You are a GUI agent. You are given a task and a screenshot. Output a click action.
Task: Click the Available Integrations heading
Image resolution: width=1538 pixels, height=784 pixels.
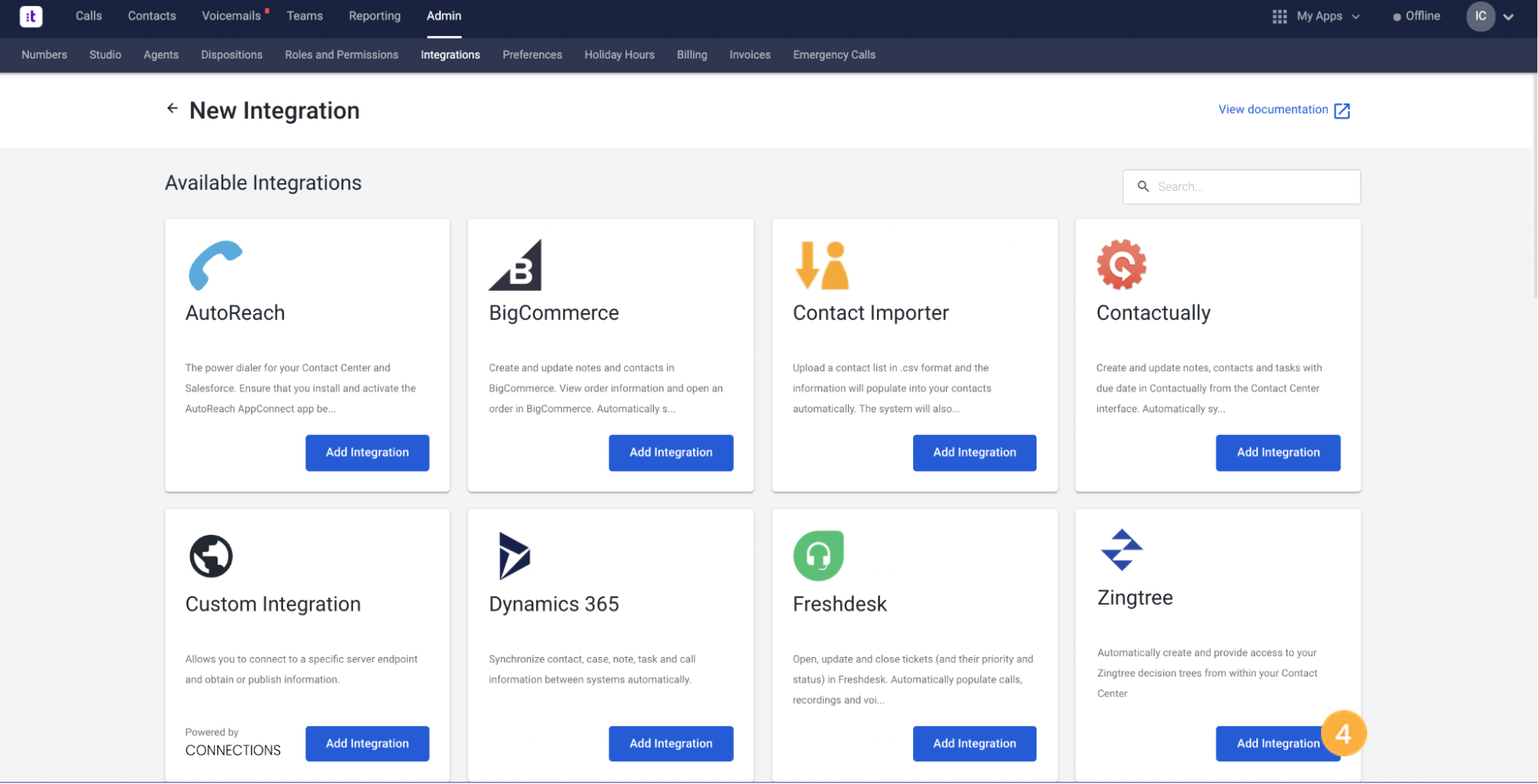point(263,183)
